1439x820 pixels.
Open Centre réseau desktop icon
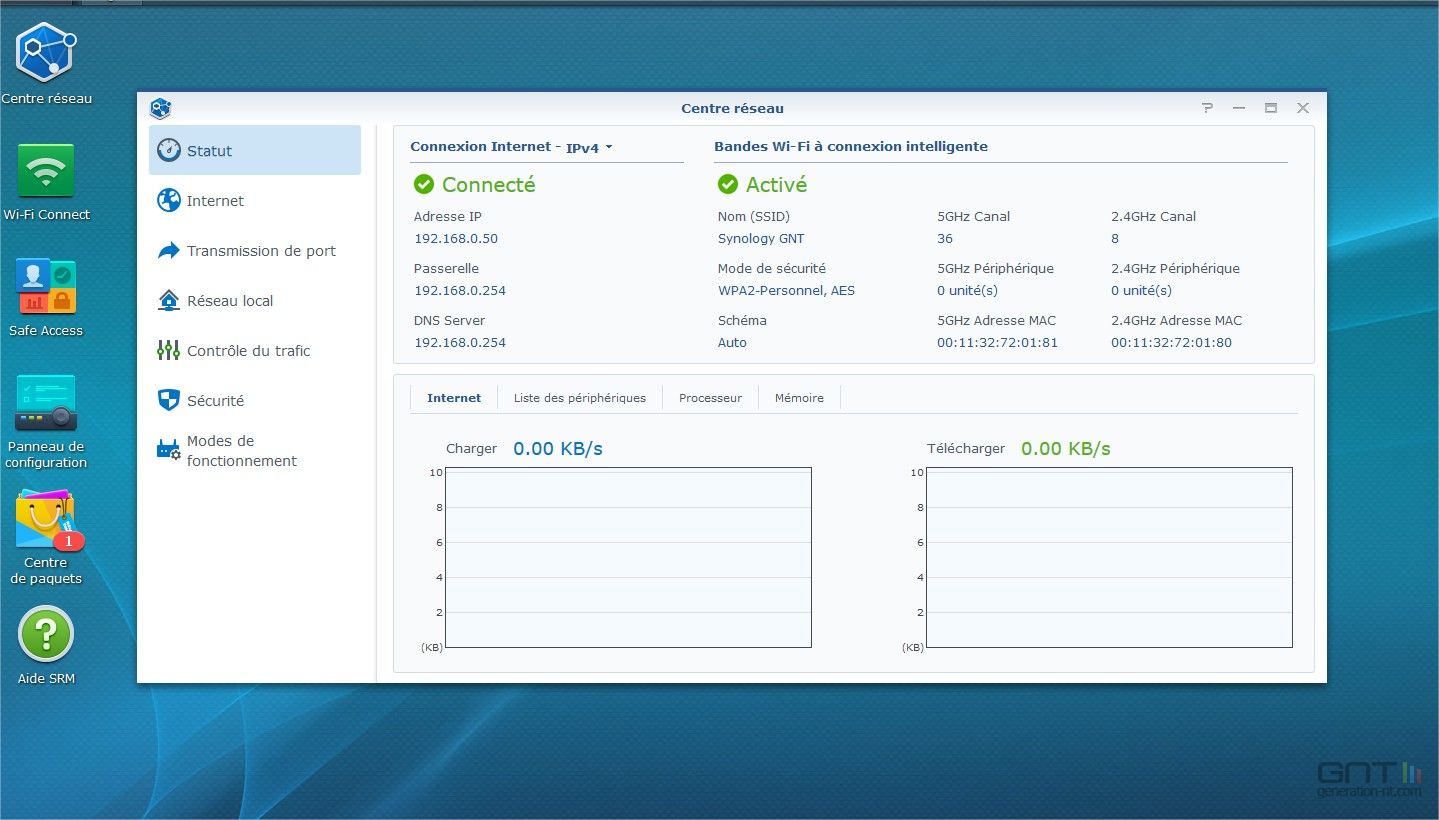pyautogui.click(x=46, y=54)
